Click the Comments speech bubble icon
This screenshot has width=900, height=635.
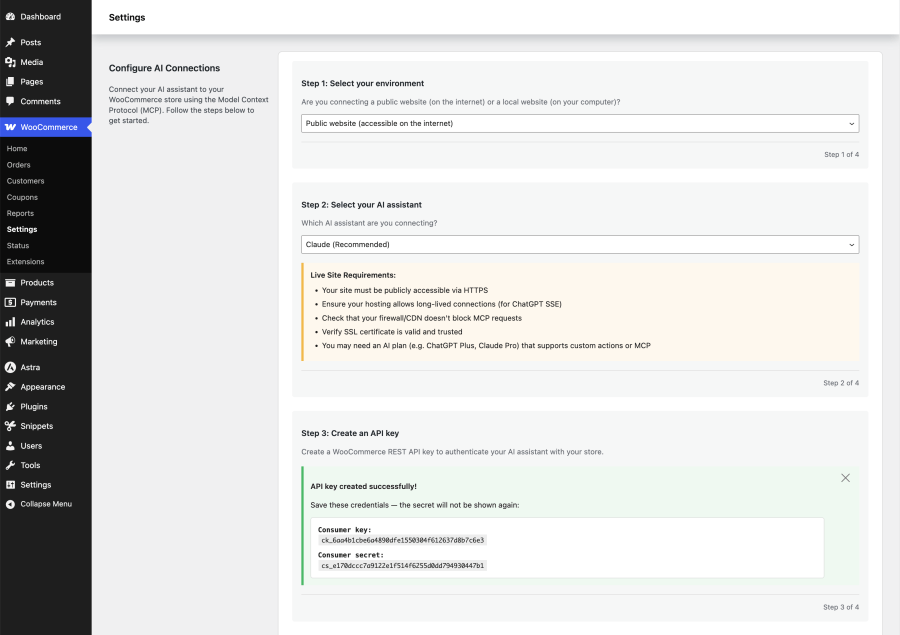[x=10, y=101]
